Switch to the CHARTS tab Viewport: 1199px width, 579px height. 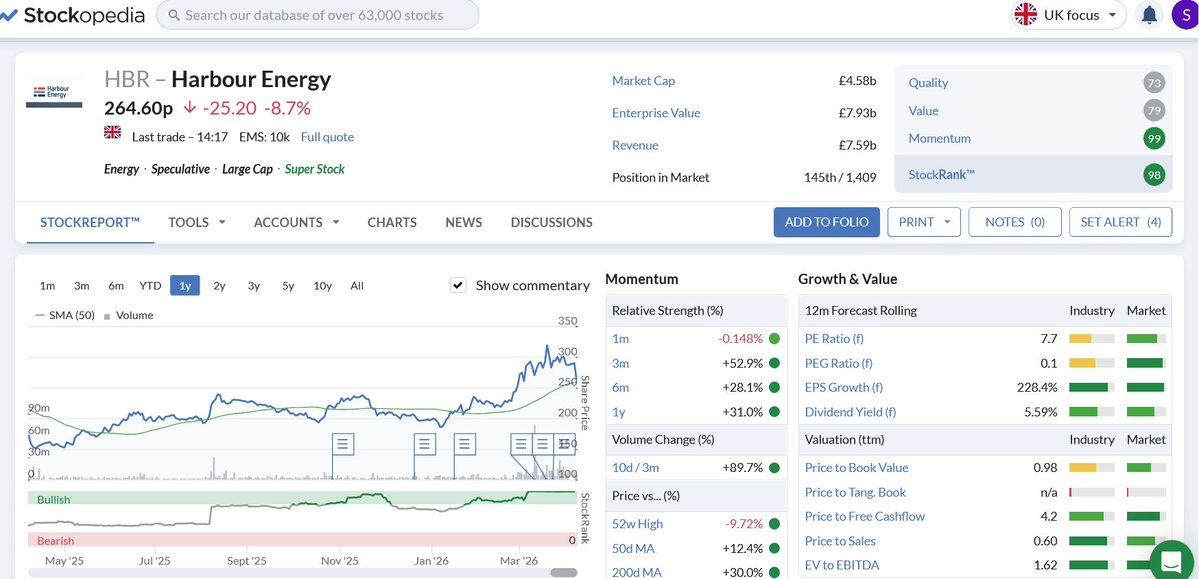click(x=391, y=222)
